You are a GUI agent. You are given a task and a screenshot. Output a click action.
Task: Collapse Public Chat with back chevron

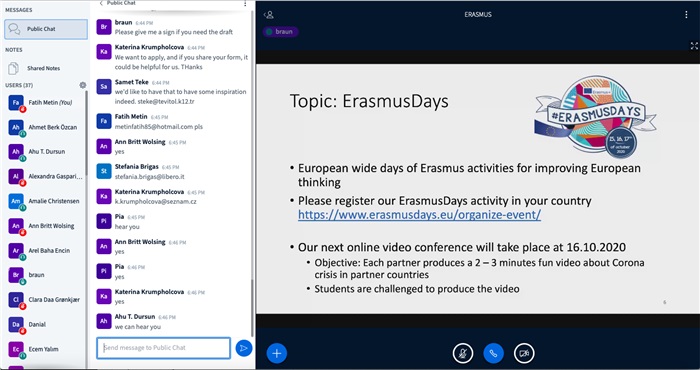(x=101, y=3)
